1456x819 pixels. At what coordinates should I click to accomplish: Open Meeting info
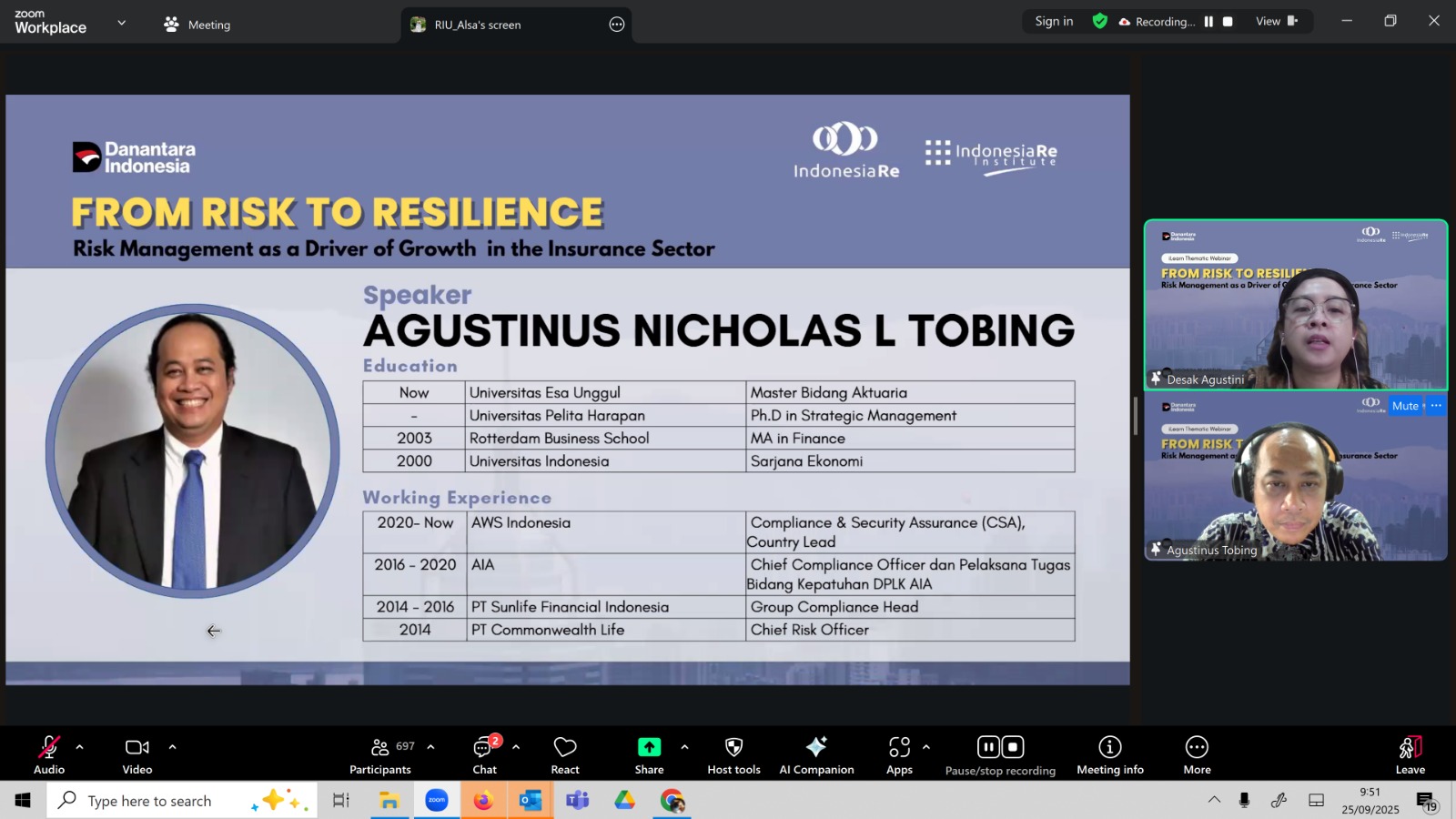click(x=1109, y=754)
